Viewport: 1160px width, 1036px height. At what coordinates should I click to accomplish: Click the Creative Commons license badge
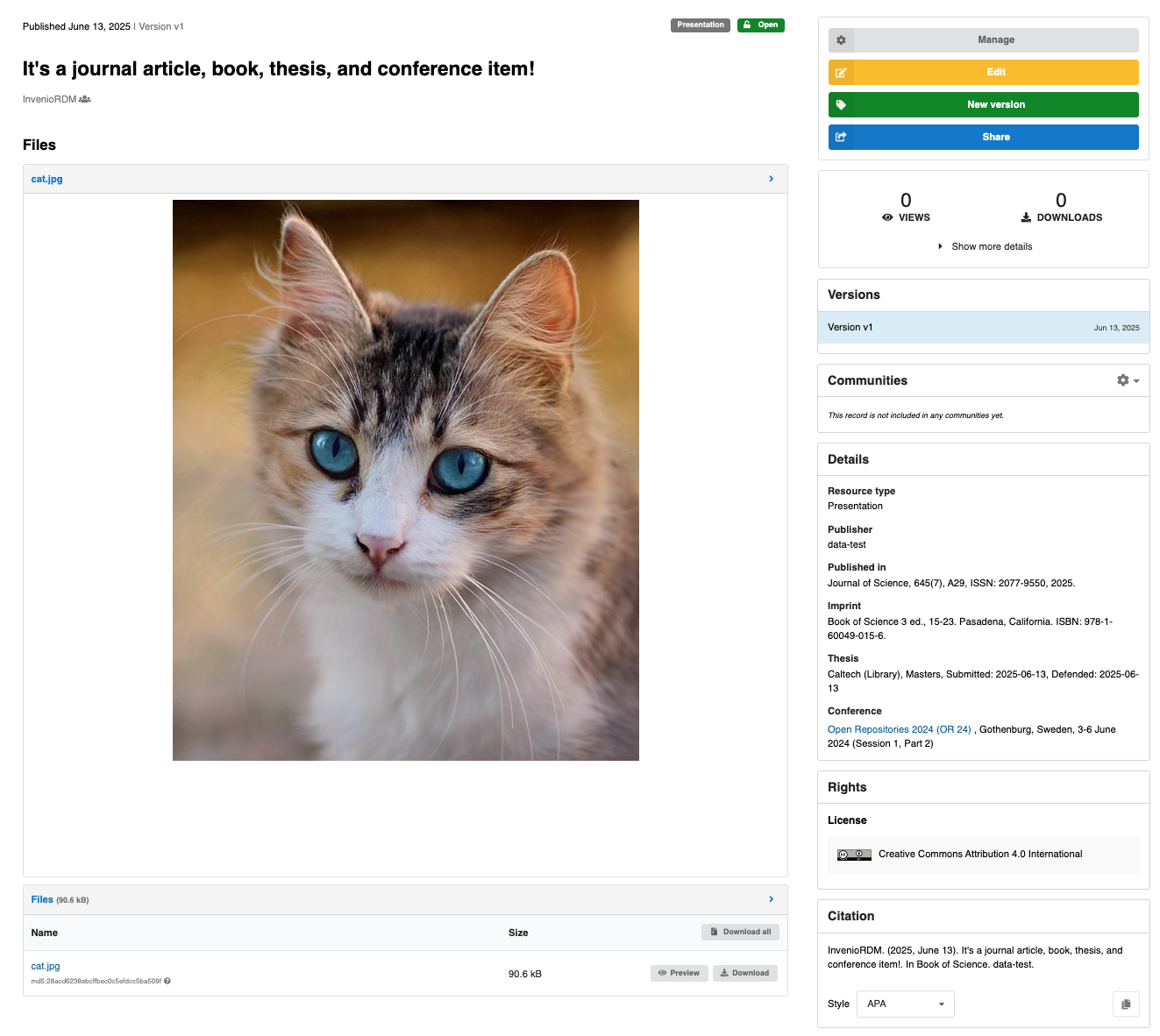click(853, 855)
